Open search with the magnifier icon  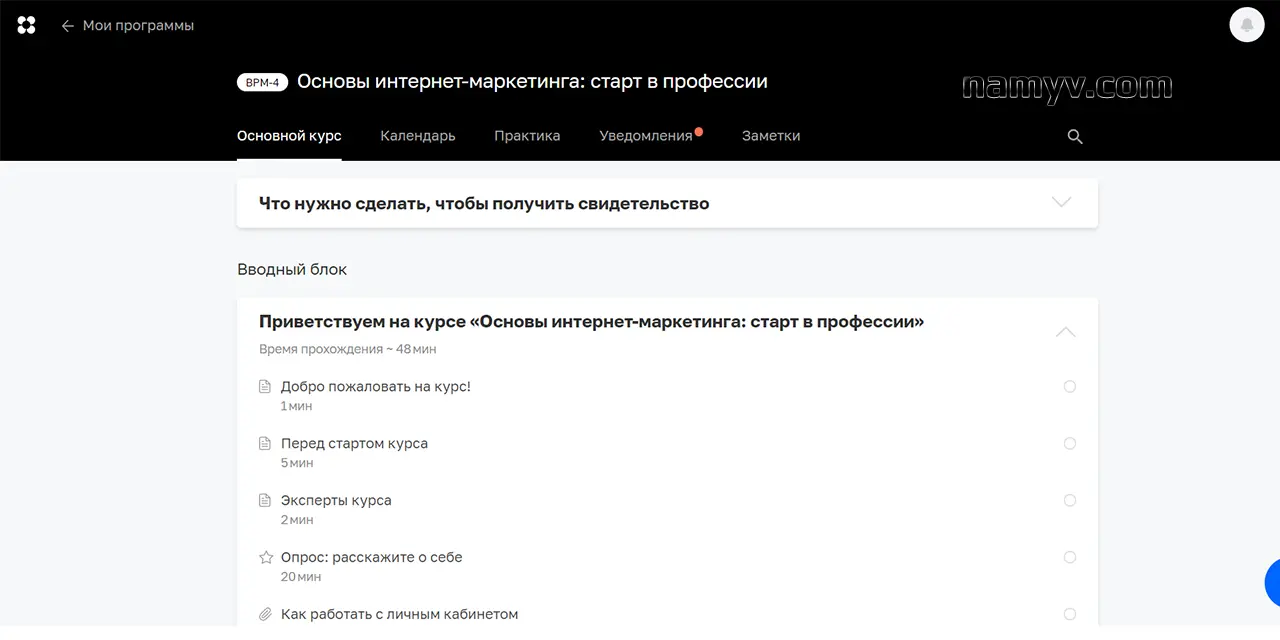point(1074,136)
